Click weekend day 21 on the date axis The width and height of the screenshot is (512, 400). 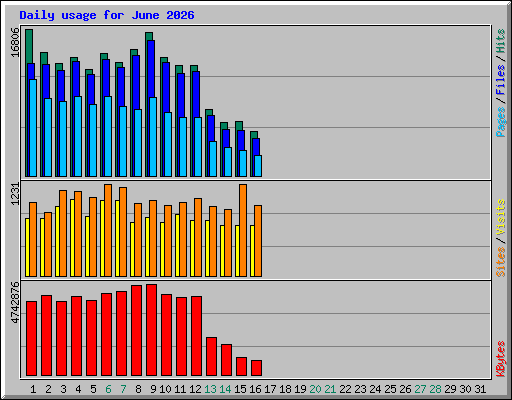(x=330, y=389)
